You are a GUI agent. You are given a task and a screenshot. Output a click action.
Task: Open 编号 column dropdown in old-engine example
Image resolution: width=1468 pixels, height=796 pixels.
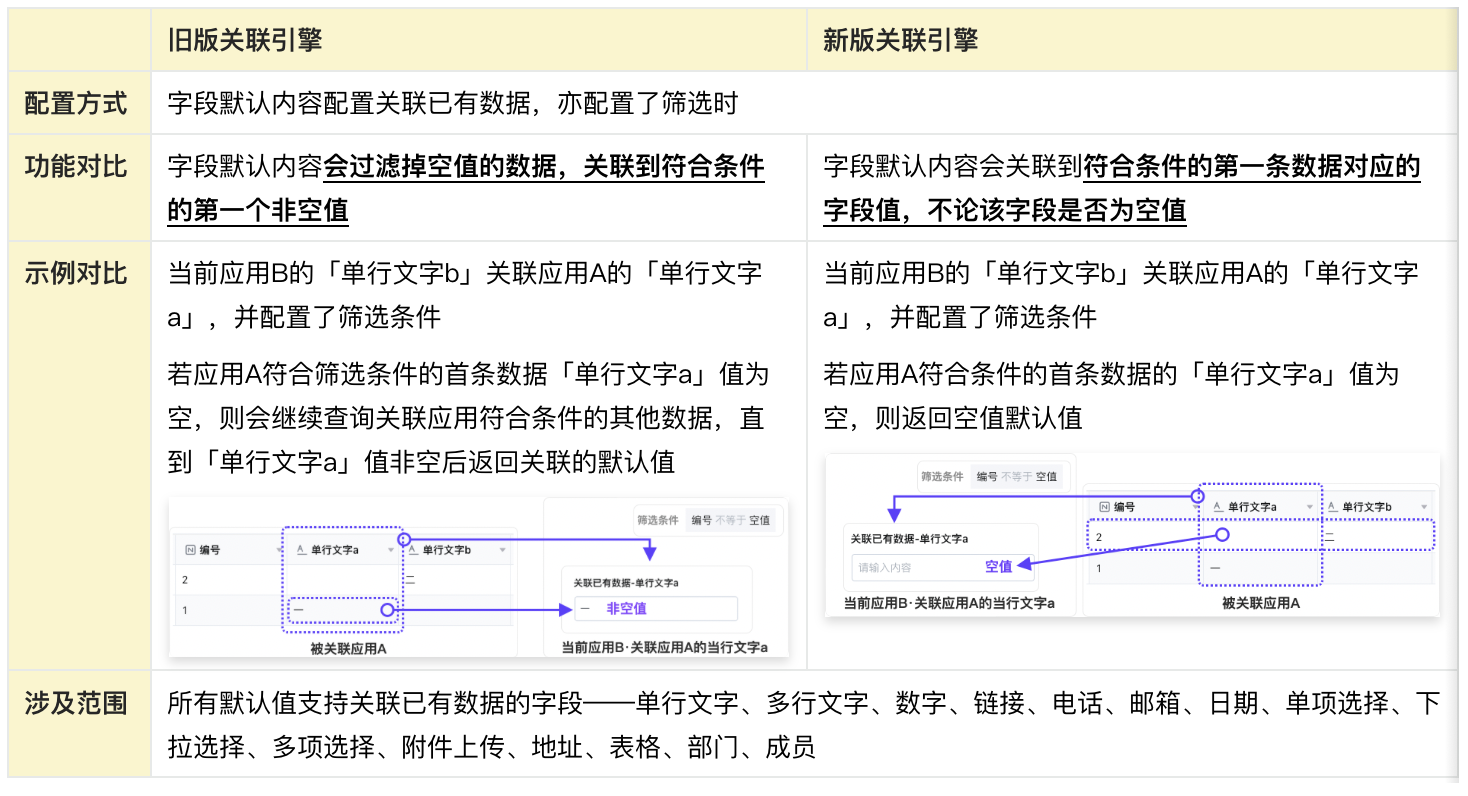click(x=279, y=550)
